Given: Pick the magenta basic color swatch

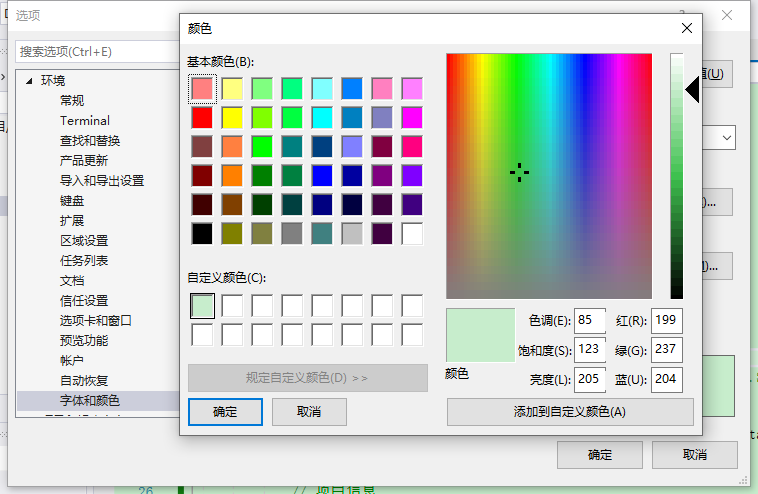Looking at the screenshot, I should tap(412, 118).
